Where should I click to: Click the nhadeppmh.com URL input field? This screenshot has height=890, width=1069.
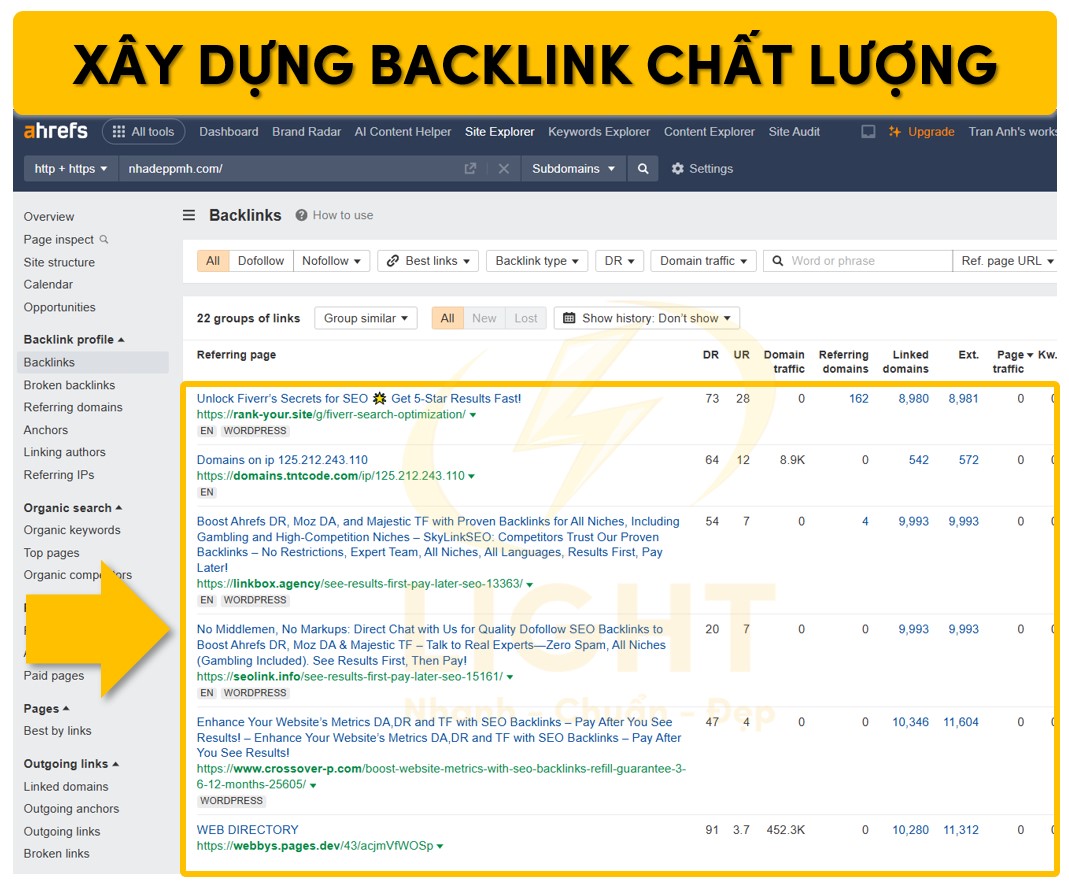click(x=293, y=168)
